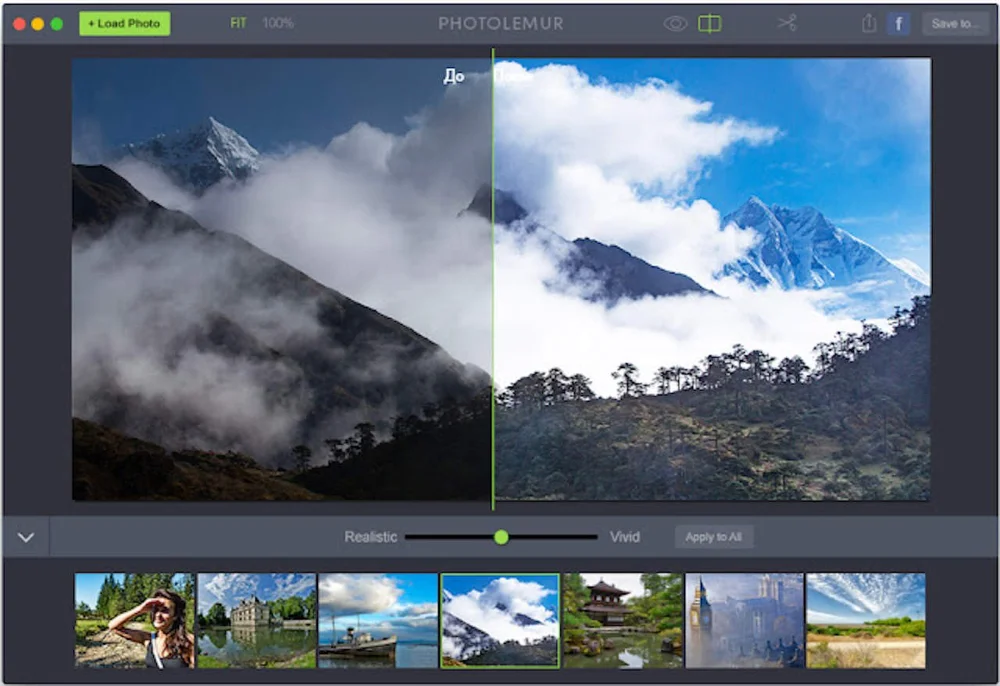Image resolution: width=1000 pixels, height=686 pixels.
Task: Click the Save to button
Action: click(x=955, y=24)
